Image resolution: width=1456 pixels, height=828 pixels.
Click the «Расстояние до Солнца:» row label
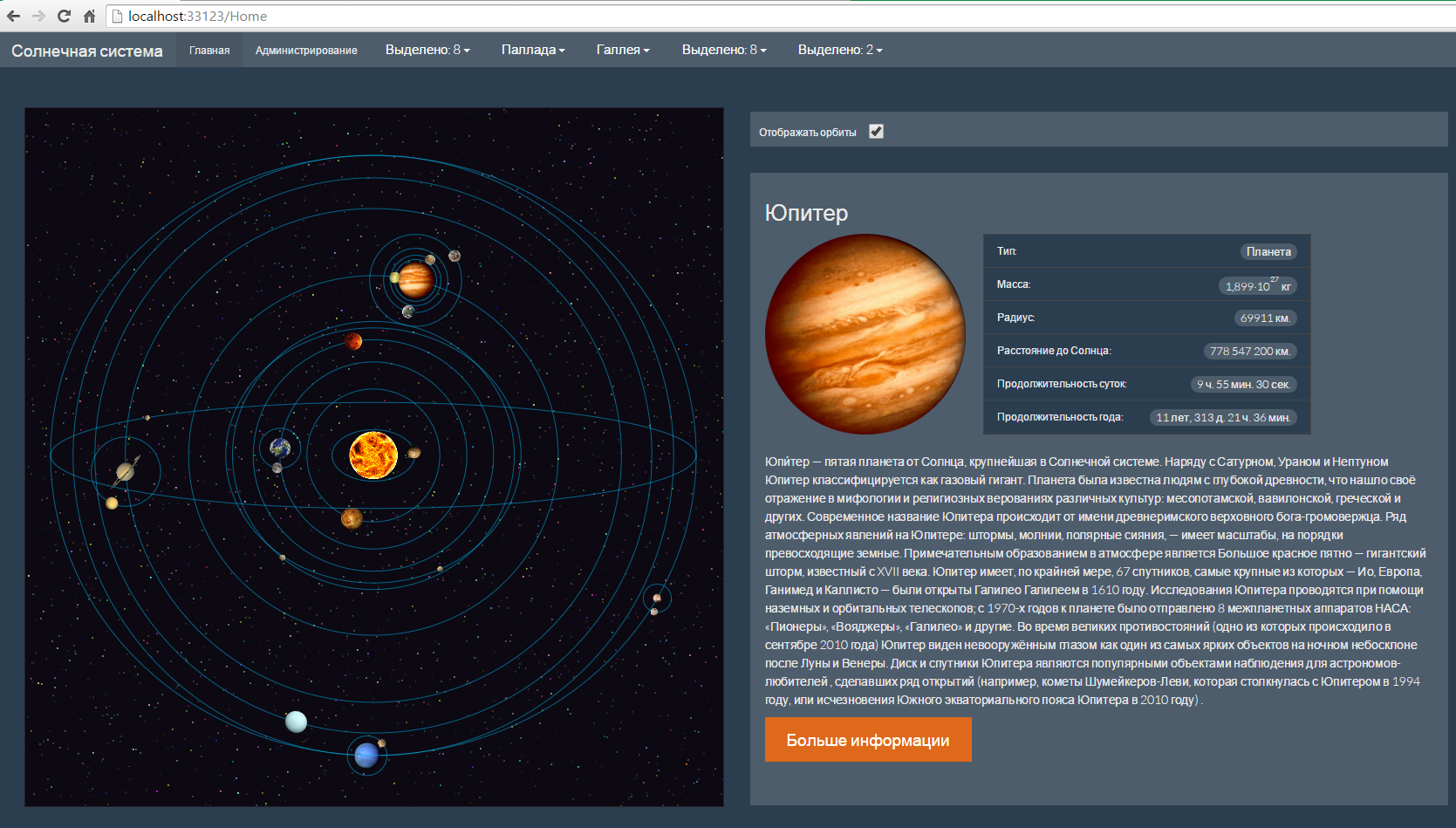click(x=1054, y=351)
